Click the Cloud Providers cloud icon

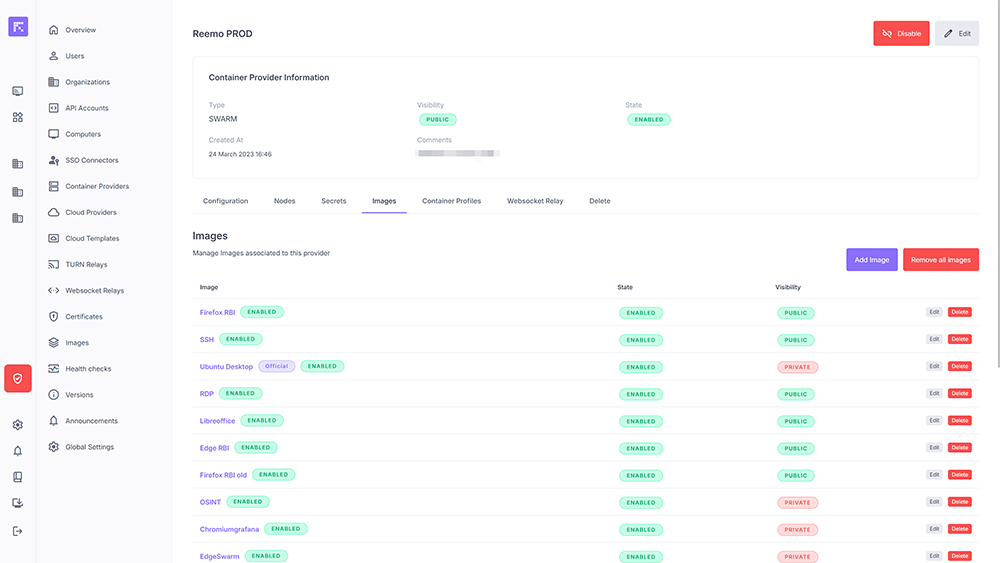pos(54,213)
